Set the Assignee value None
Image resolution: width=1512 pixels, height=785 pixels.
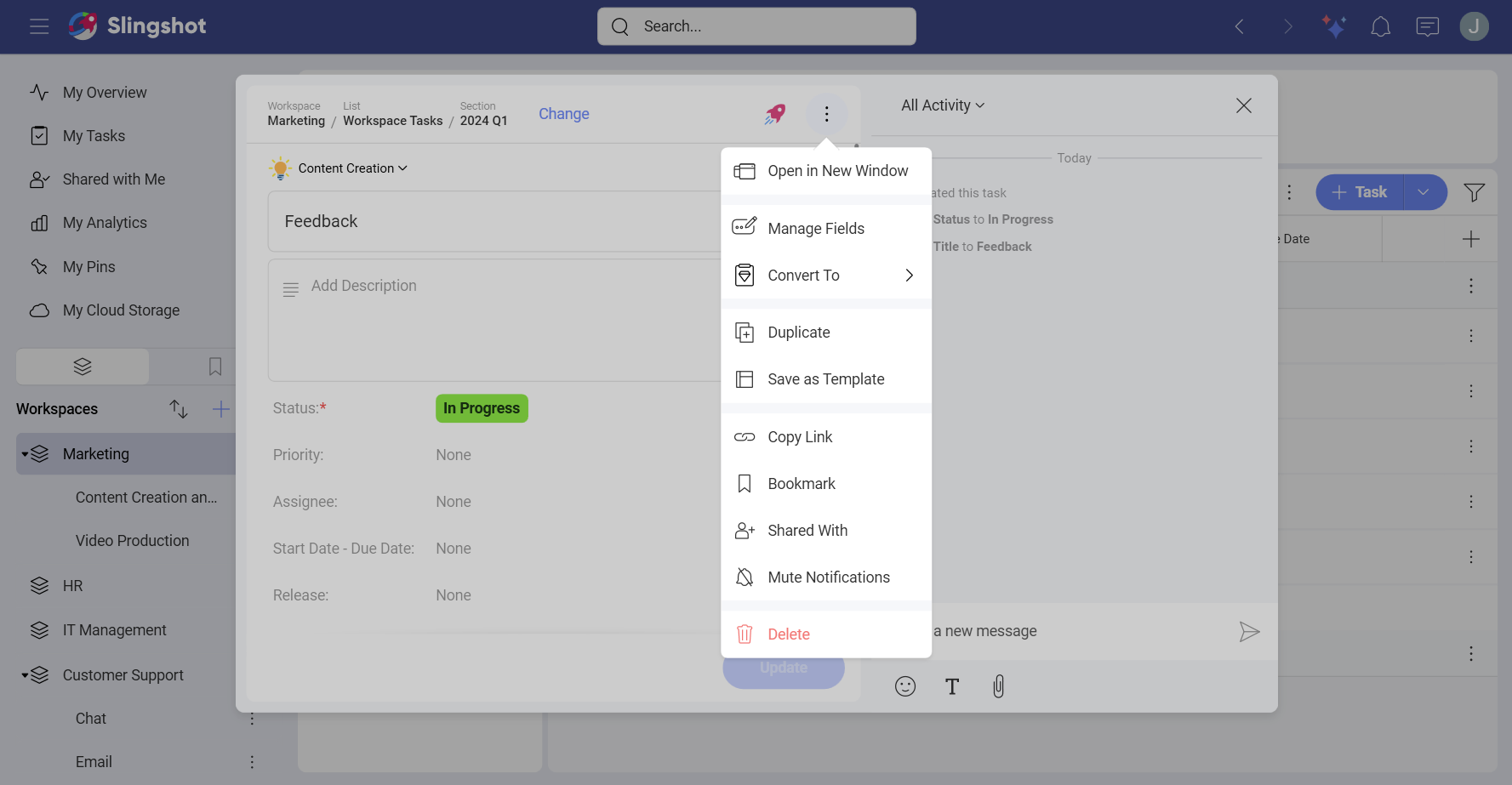pyautogui.click(x=454, y=502)
